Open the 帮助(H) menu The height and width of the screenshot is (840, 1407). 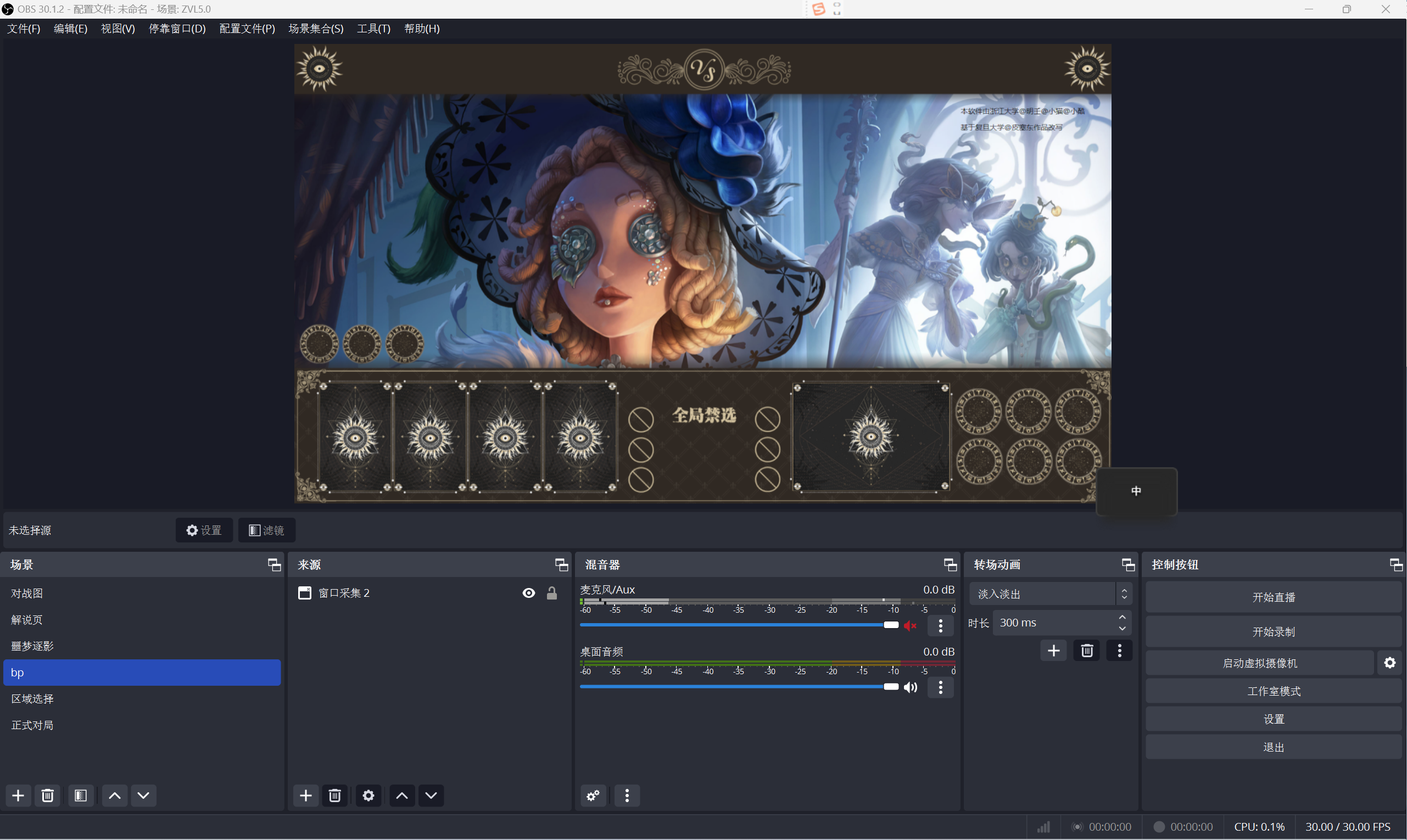pyautogui.click(x=422, y=29)
